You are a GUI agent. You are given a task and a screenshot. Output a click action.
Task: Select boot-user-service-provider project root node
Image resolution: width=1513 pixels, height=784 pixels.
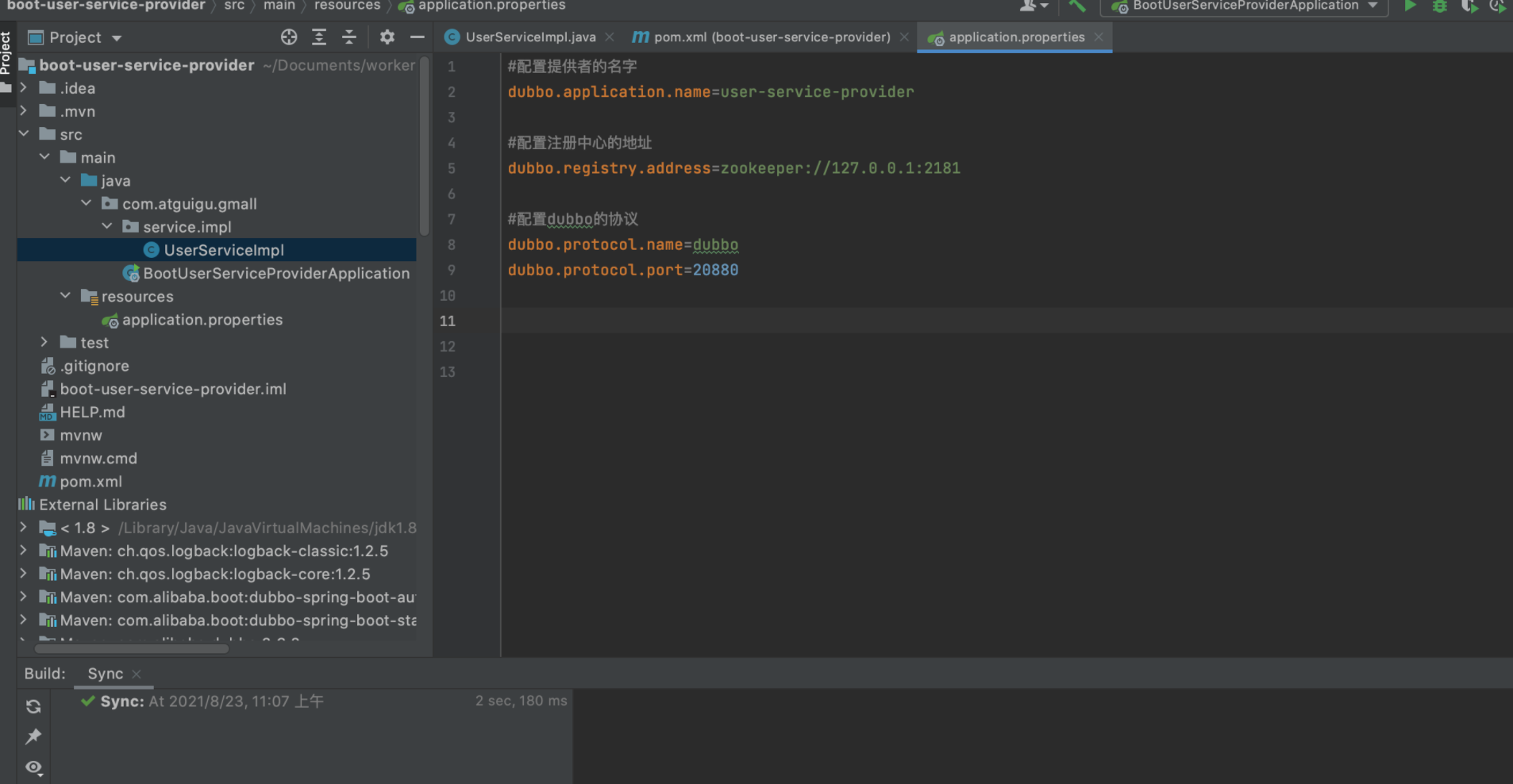tap(147, 65)
